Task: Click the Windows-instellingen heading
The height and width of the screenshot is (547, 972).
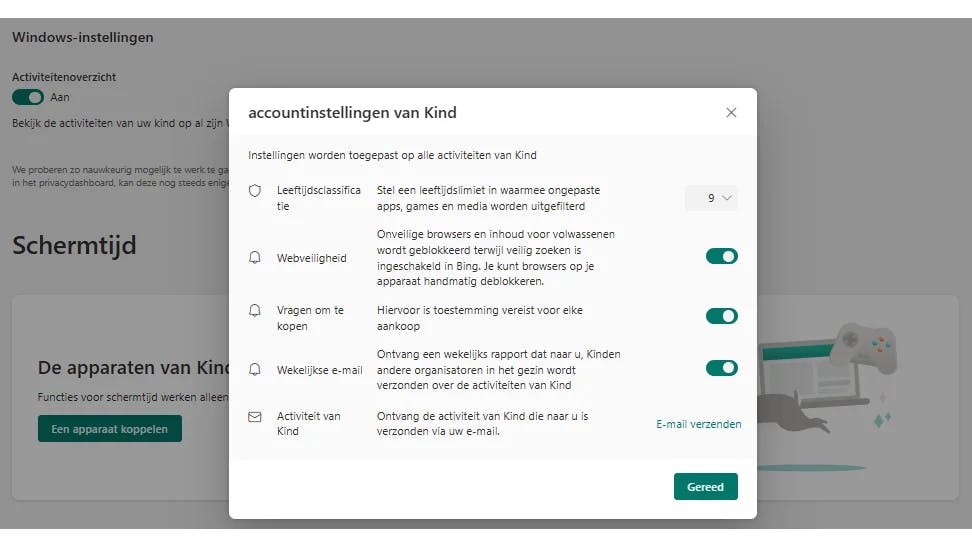Action: click(83, 37)
